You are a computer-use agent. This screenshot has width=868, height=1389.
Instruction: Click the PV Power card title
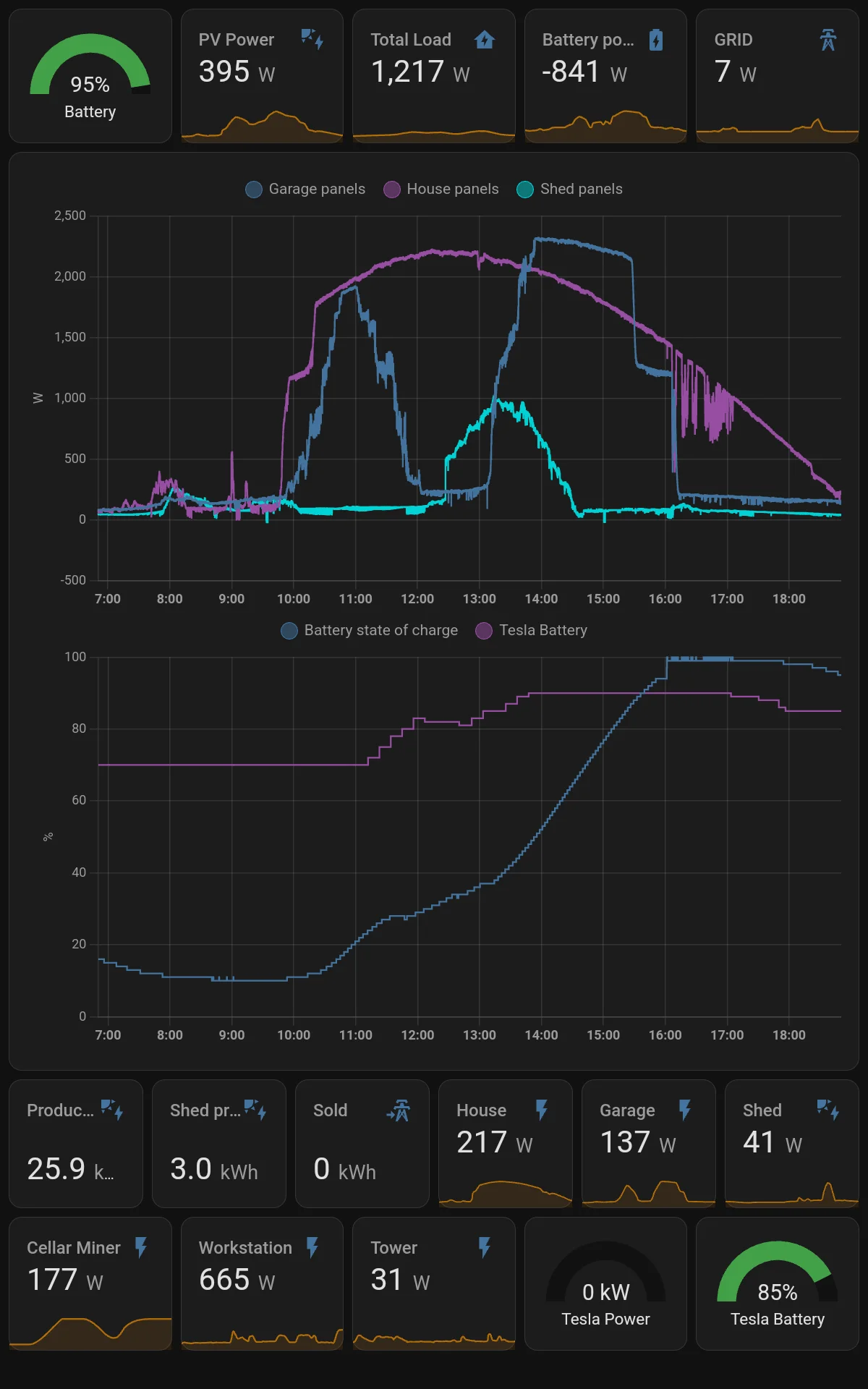tap(237, 40)
